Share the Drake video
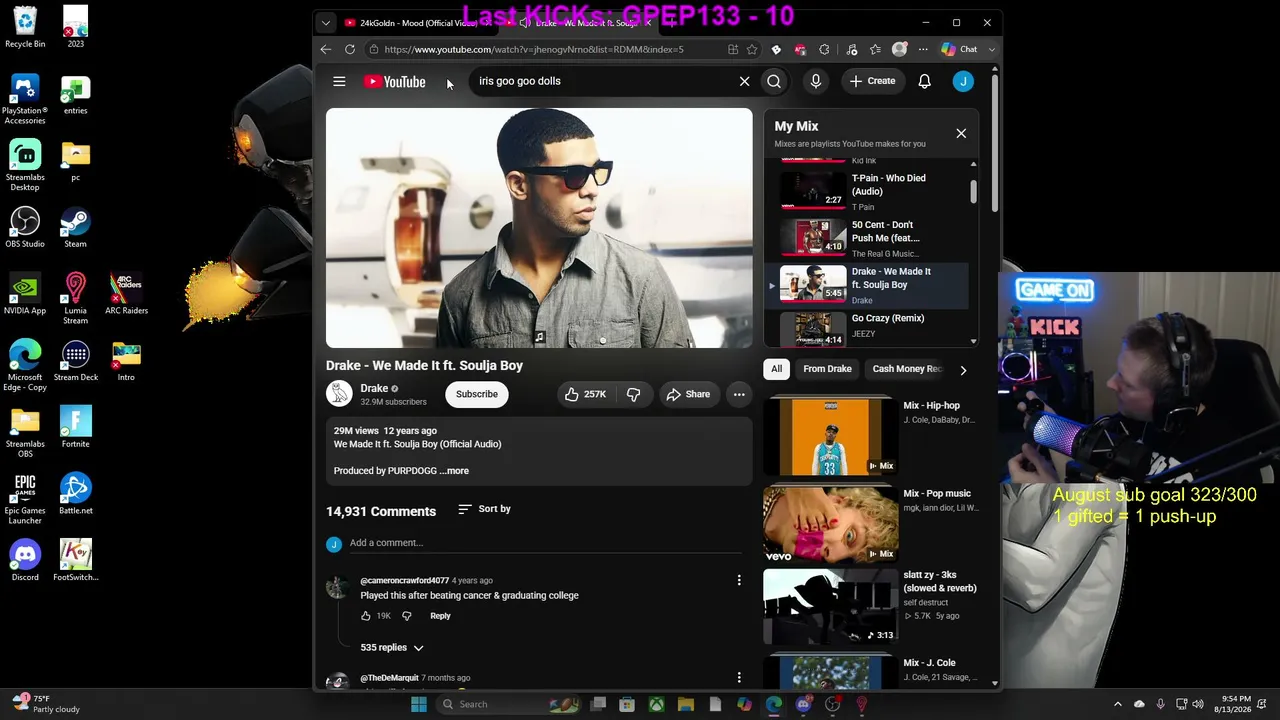The image size is (1280, 720). tap(688, 394)
